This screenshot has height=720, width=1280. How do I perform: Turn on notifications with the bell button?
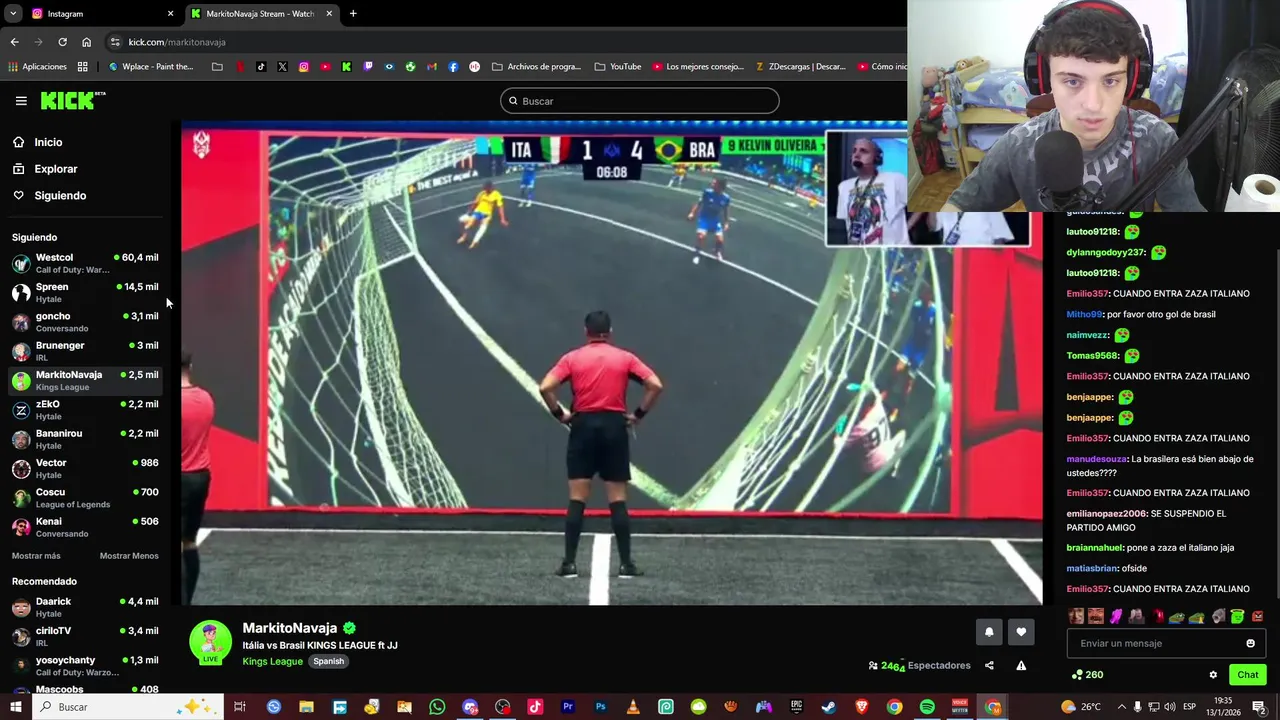pos(989,632)
